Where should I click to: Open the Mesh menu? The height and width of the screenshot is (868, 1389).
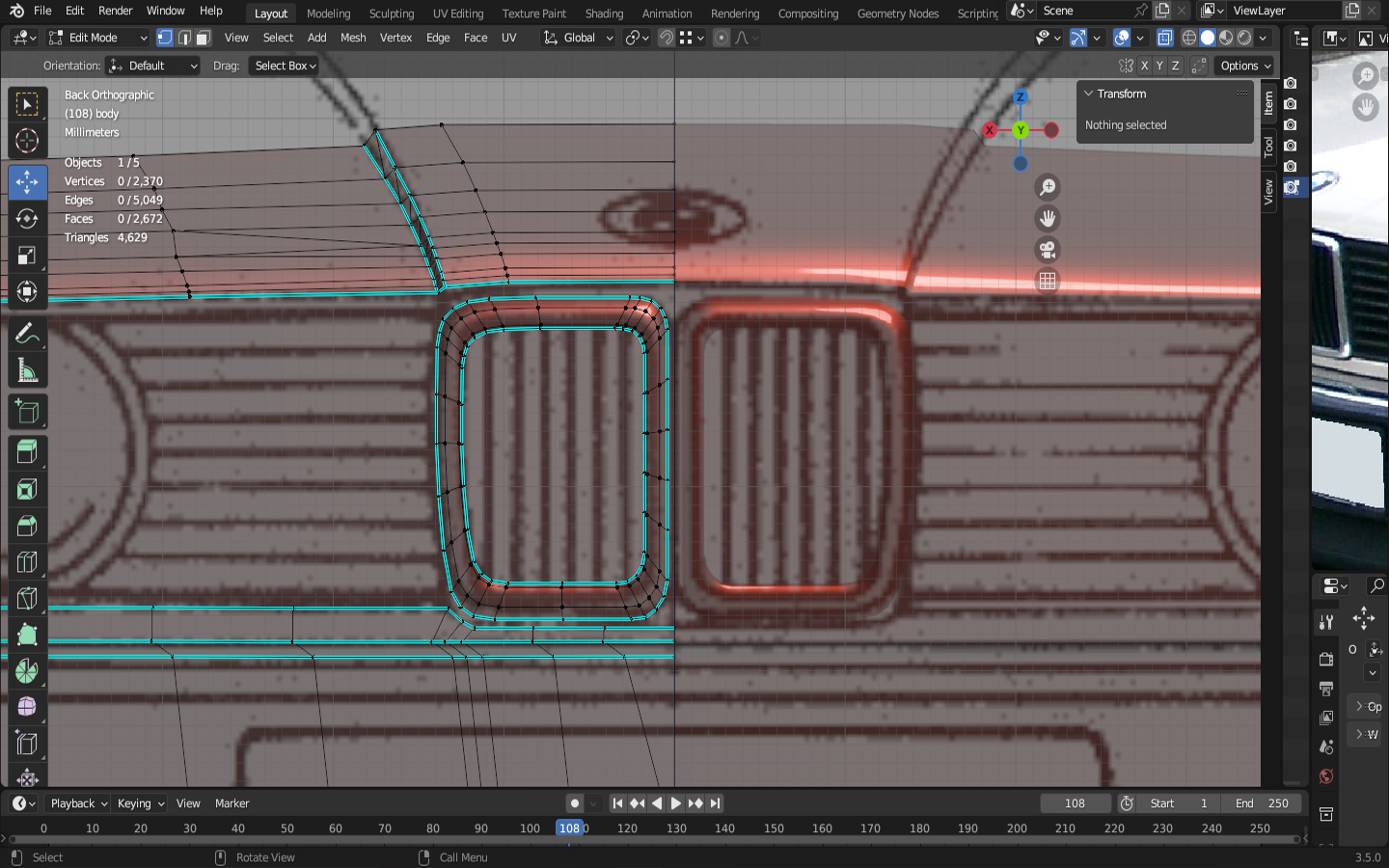click(353, 38)
